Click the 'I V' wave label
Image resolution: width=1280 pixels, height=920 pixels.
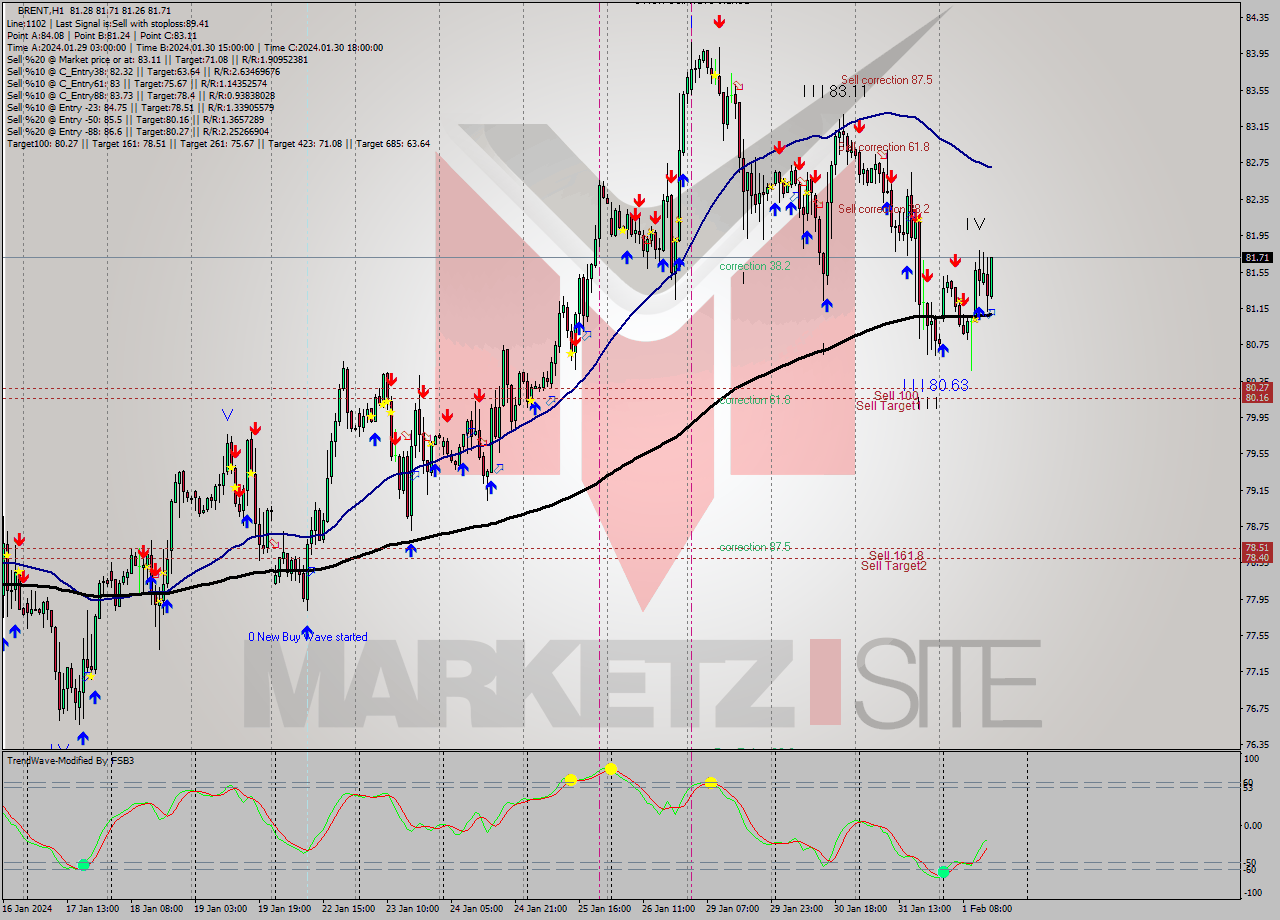[x=975, y=224]
